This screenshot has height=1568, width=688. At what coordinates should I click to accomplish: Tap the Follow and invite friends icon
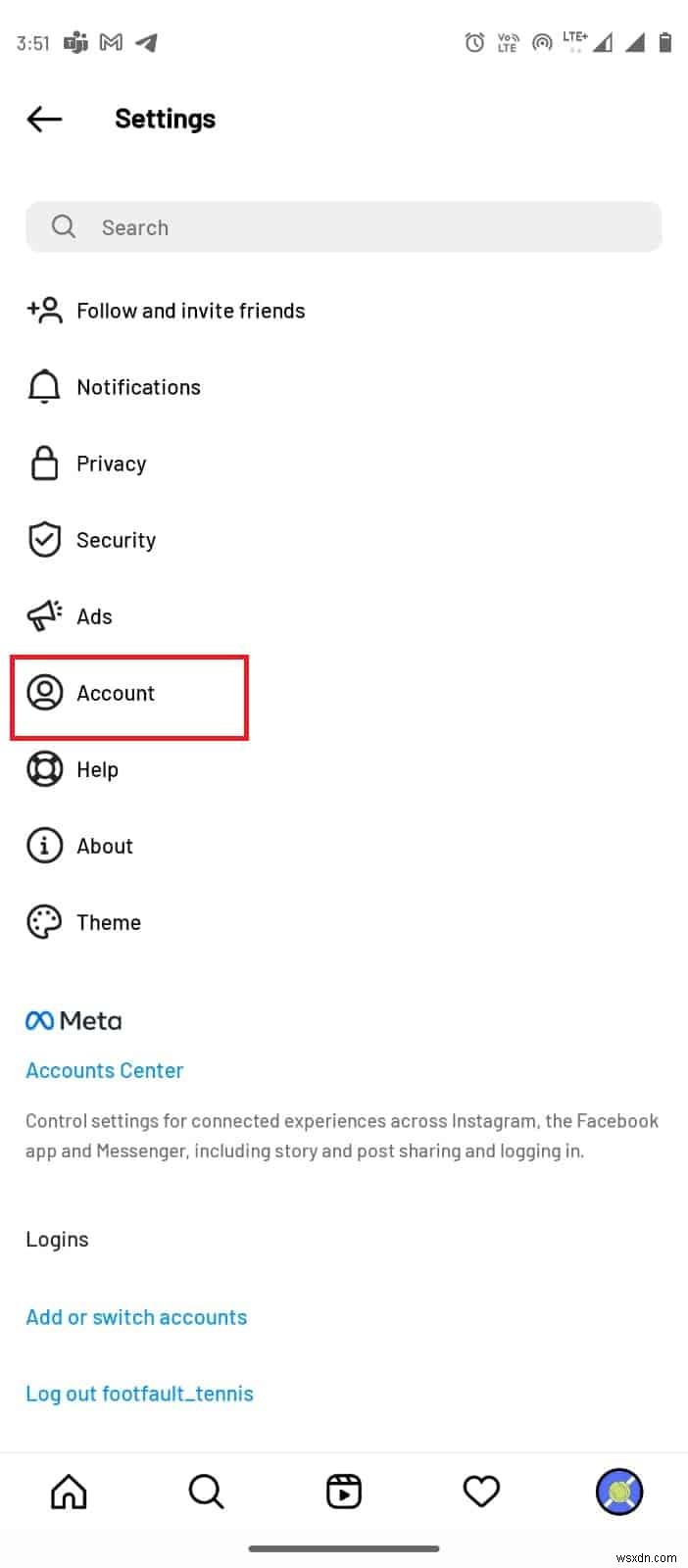click(x=44, y=310)
